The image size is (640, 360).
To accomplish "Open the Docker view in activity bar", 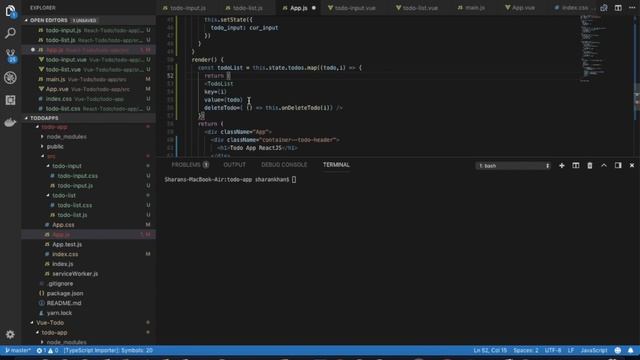I will pos(10,122).
